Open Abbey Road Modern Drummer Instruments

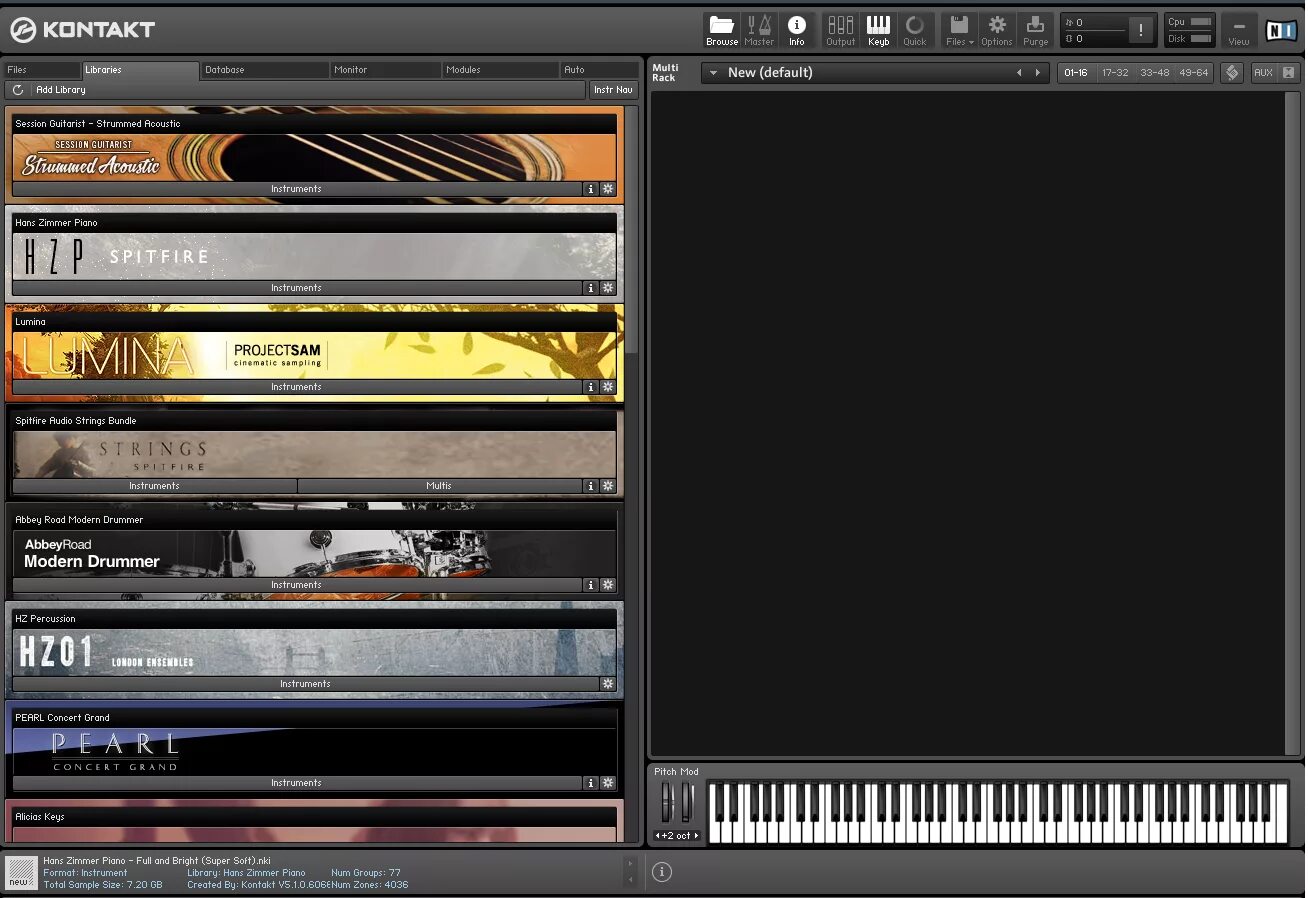(297, 585)
